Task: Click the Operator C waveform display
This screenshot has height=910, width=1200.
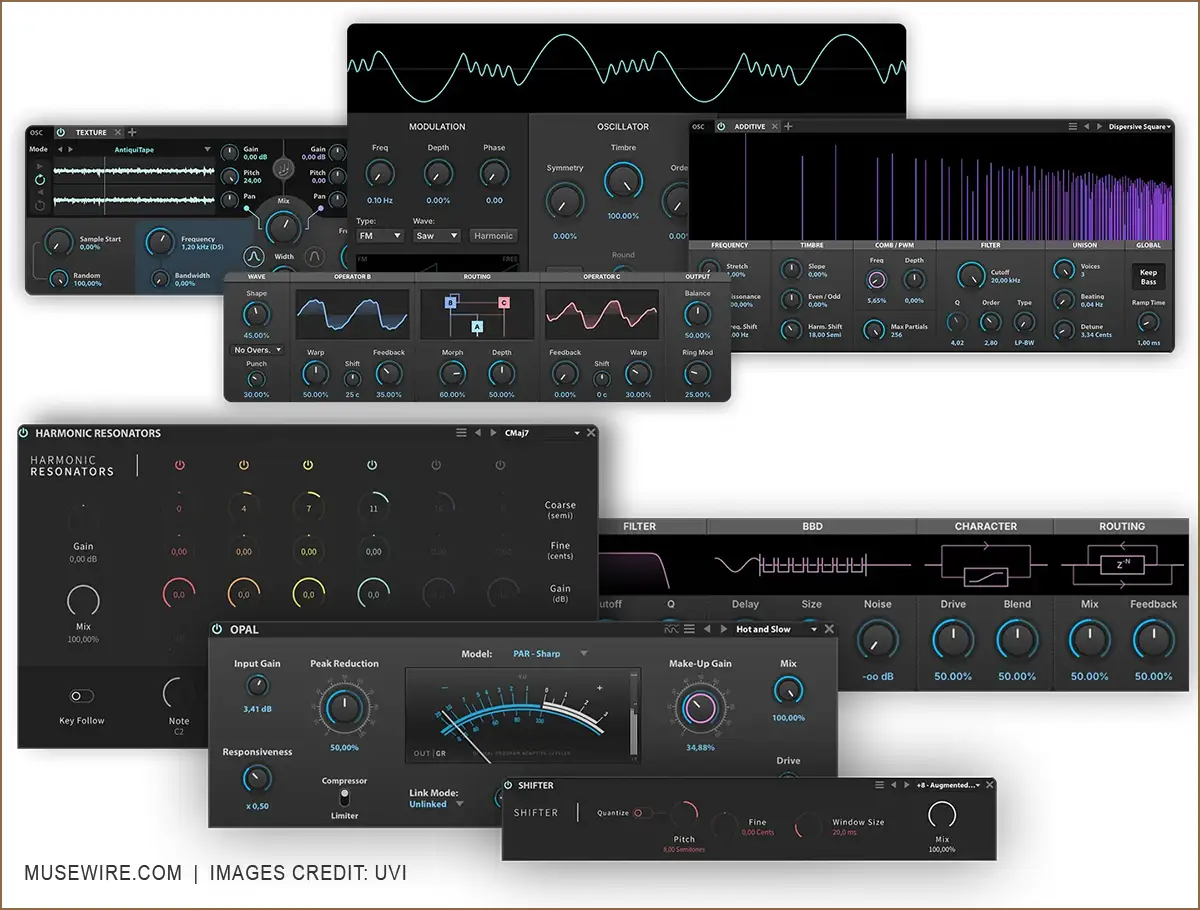Action: pos(601,314)
